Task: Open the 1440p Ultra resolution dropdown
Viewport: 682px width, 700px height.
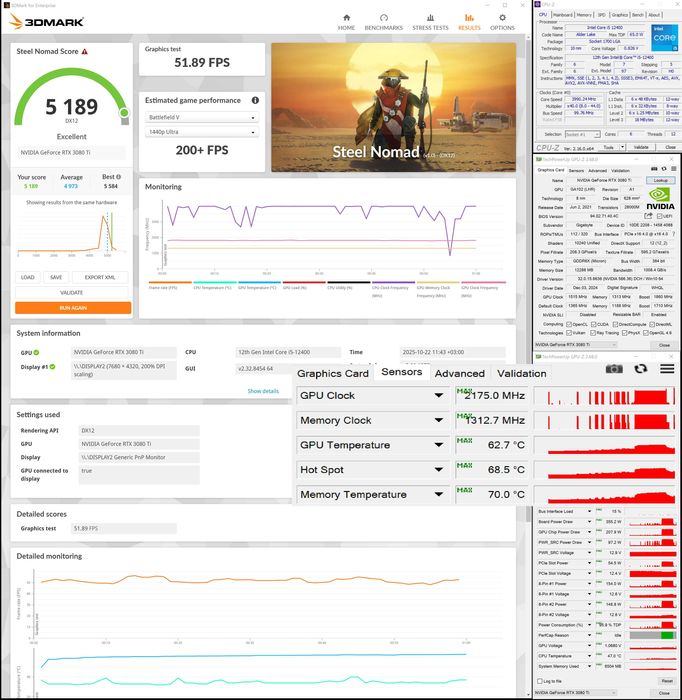Action: [202, 132]
